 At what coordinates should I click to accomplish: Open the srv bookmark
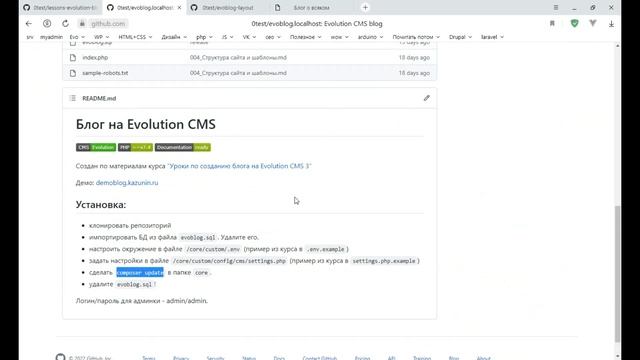(x=30, y=37)
